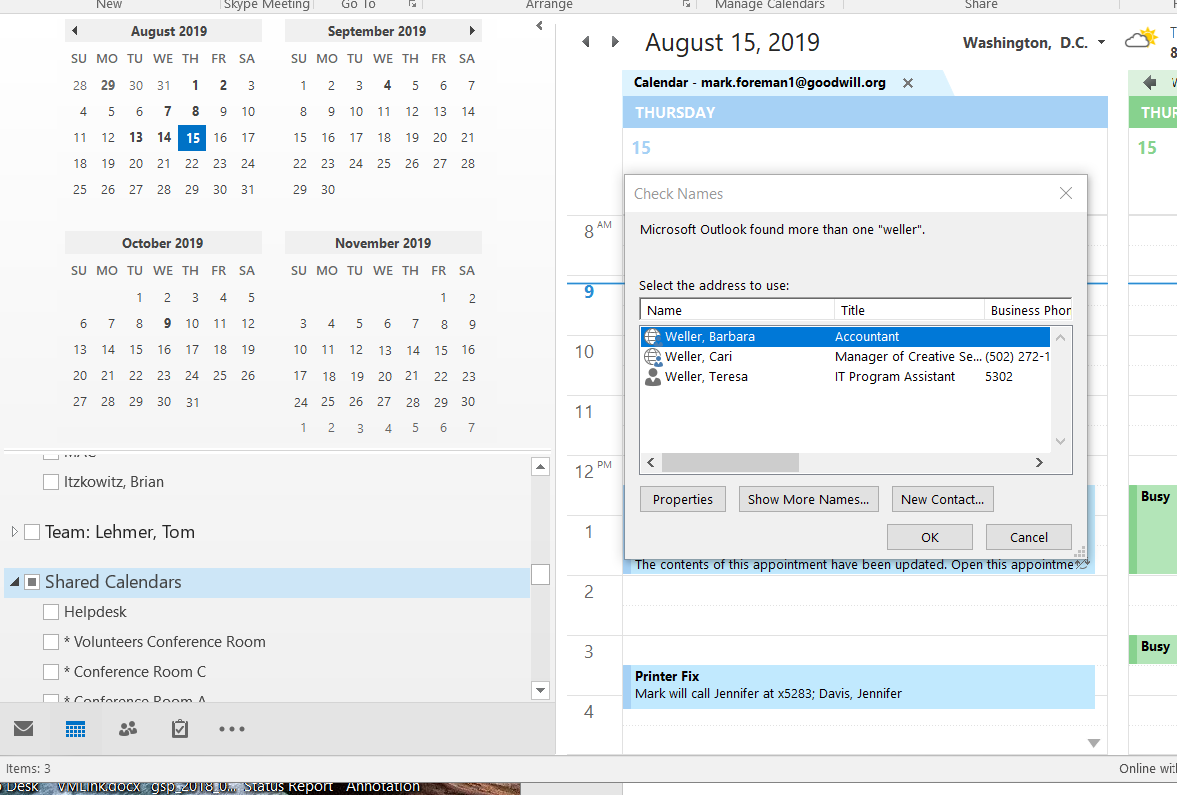This screenshot has width=1177, height=795.
Task: Select November 15 in date navigator
Action: point(441,350)
